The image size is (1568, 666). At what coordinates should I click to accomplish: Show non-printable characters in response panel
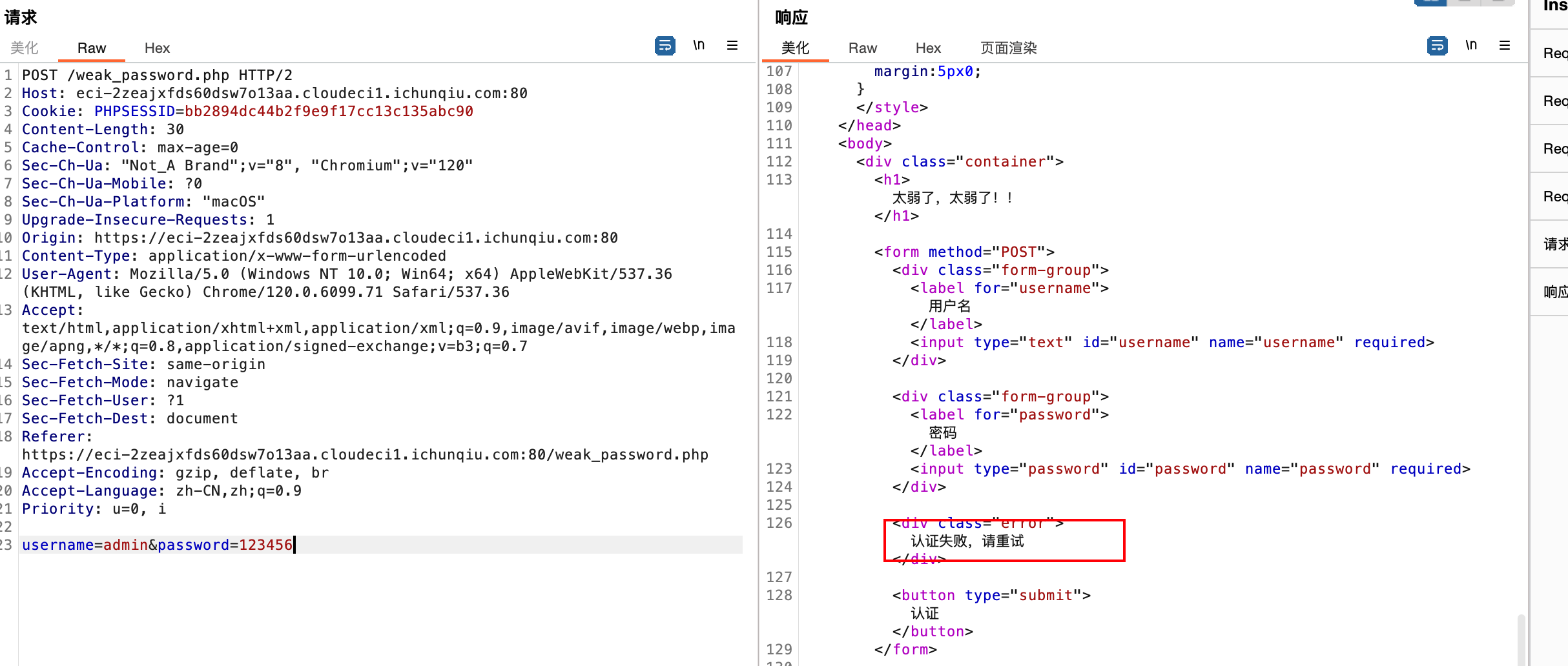1471,46
